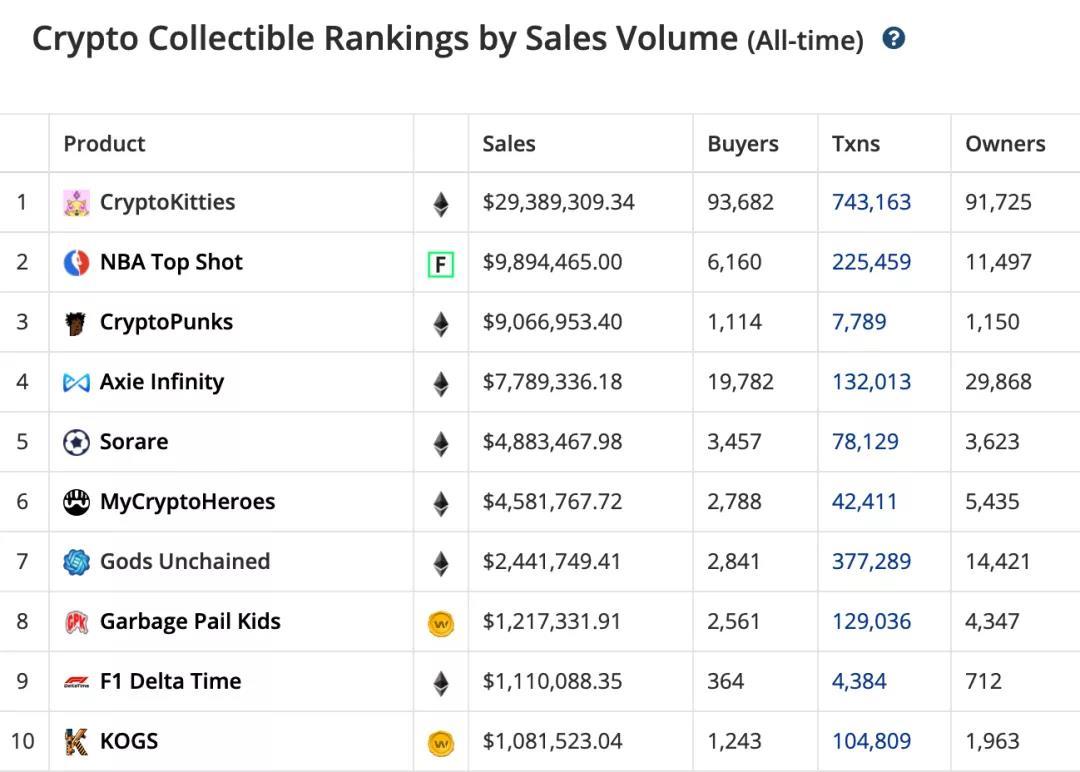The image size is (1080, 772).
Task: Open the CryptoKitties 743,163 transactions link
Action: pyautogui.click(x=871, y=202)
